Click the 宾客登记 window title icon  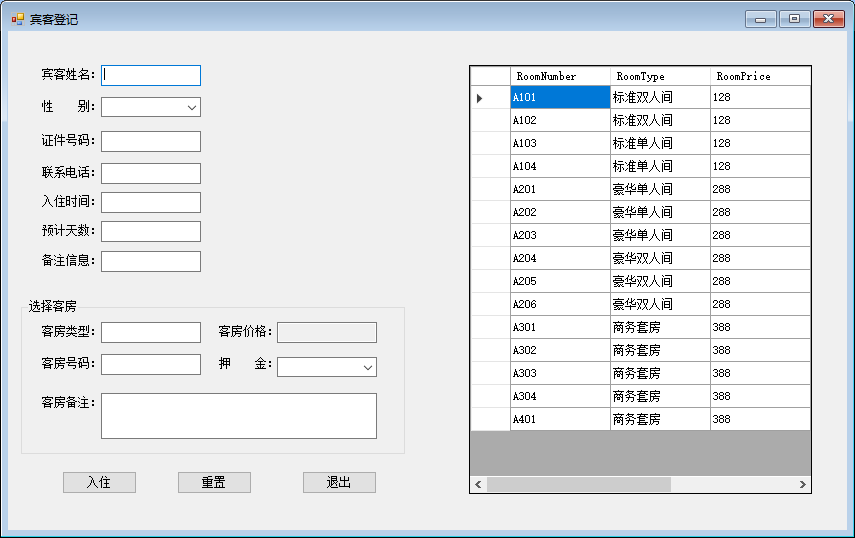pos(18,20)
